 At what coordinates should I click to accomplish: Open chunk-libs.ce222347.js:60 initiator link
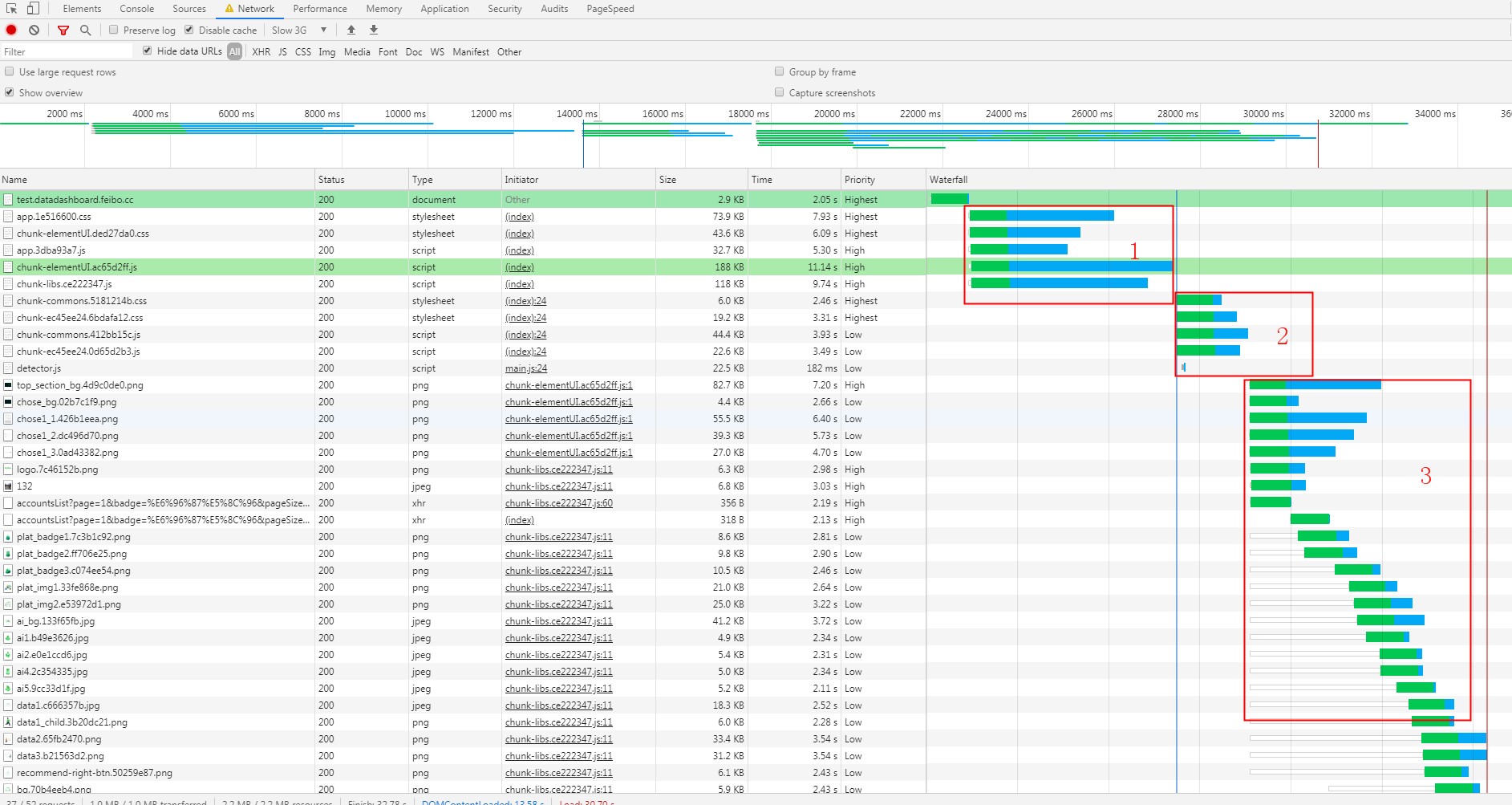[559, 503]
